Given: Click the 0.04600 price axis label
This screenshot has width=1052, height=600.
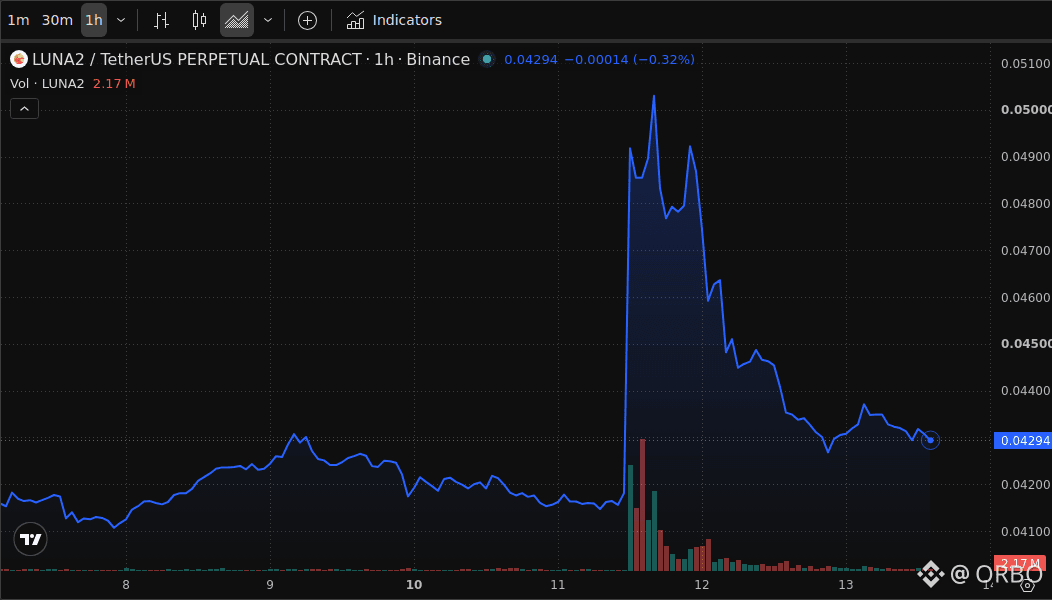Looking at the screenshot, I should [1026, 297].
